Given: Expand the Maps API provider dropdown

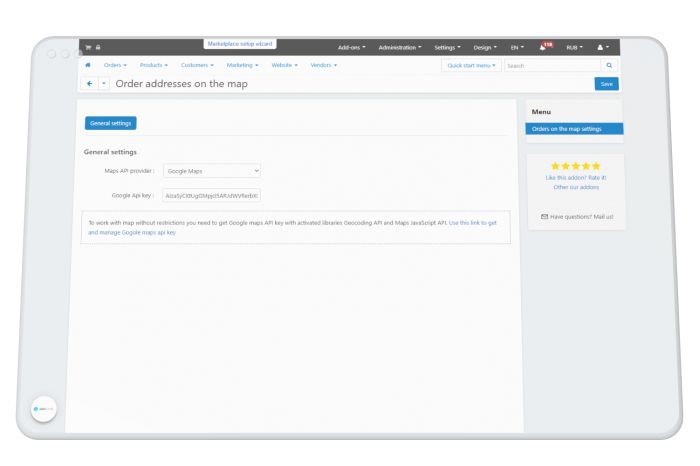Looking at the screenshot, I should tap(212, 171).
